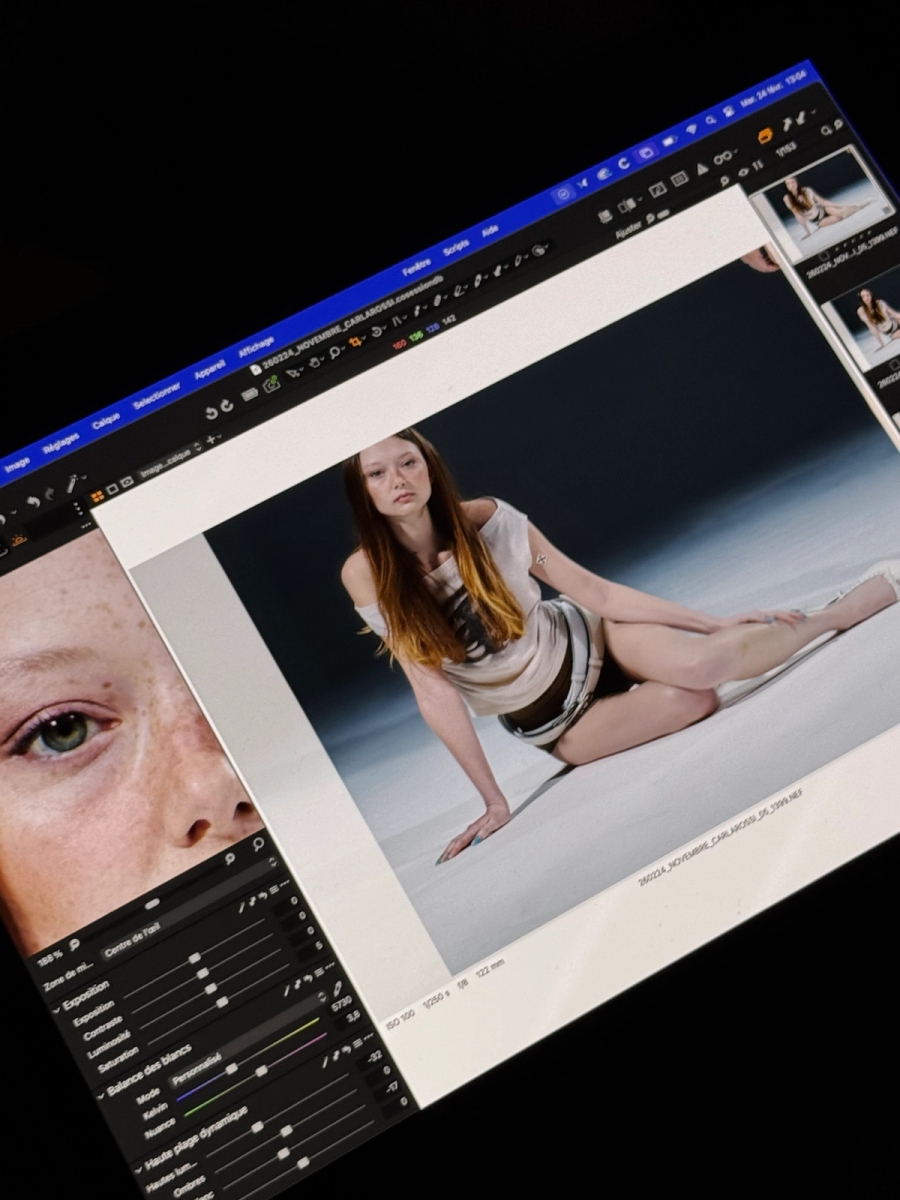Image resolution: width=900 pixels, height=1200 pixels.
Task: Click the browser search magnifier icon
Action: click(x=826, y=130)
